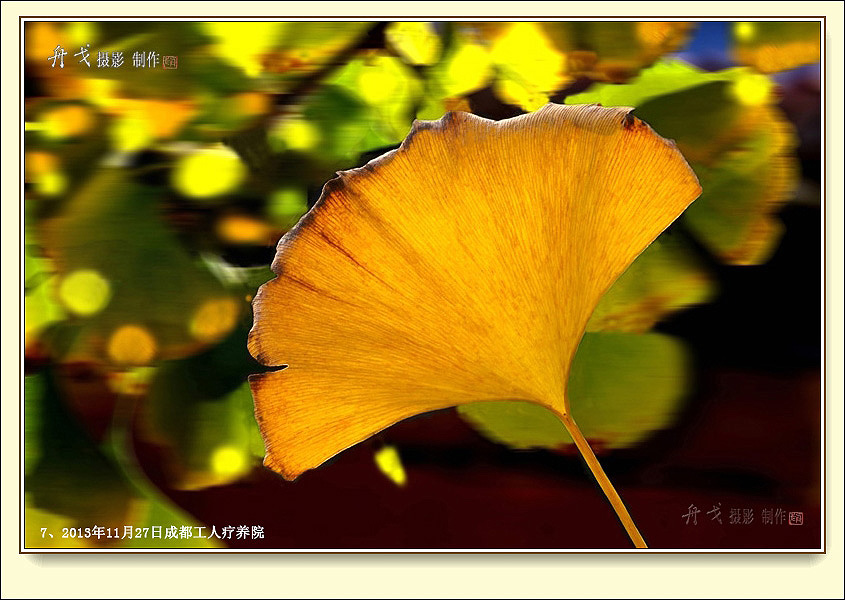Pick the blue sky patch in top-right corner
The image size is (845, 600).
pyautogui.click(x=711, y=42)
